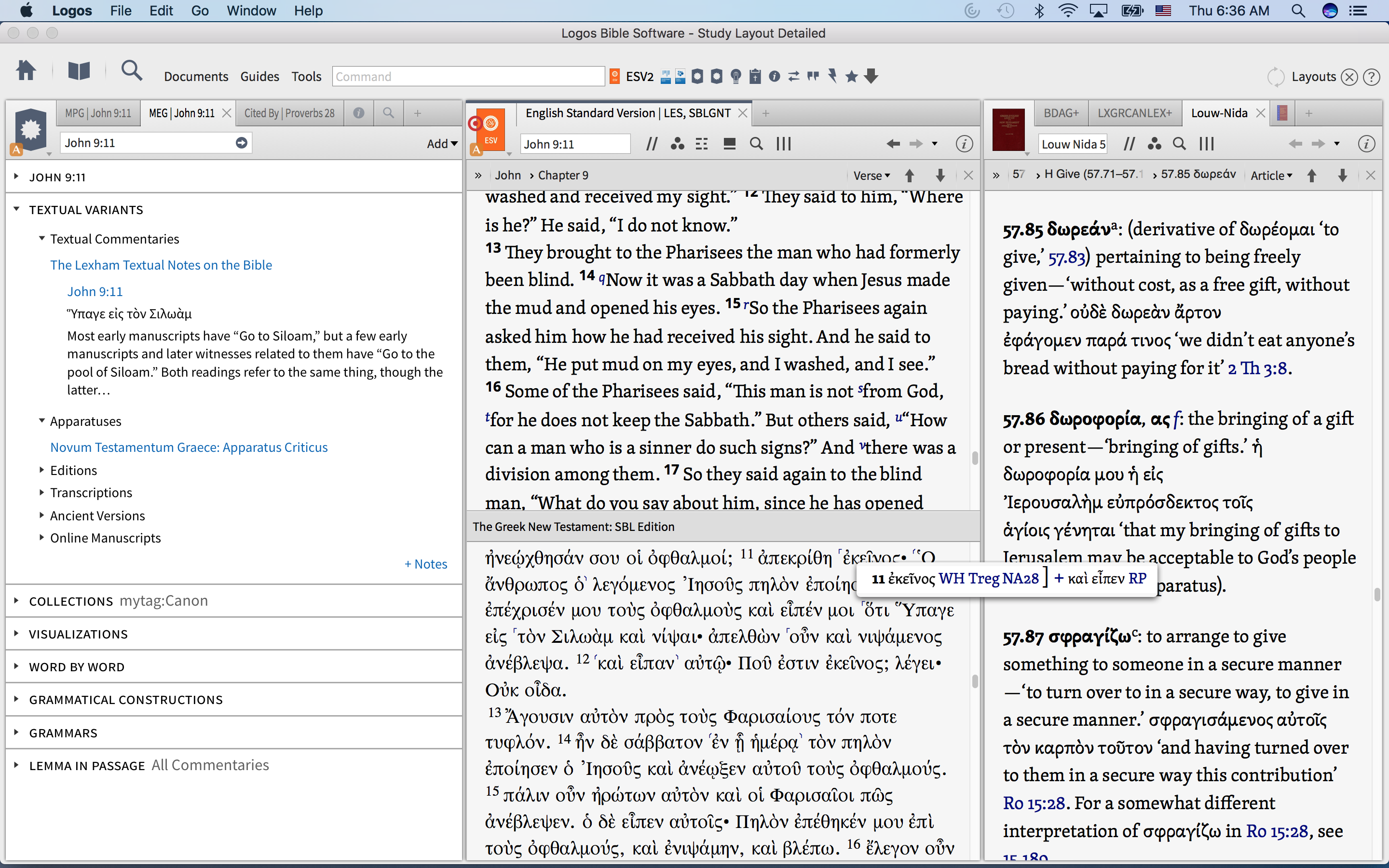Go to previous article in Louw-Nida

[x=1311, y=176]
